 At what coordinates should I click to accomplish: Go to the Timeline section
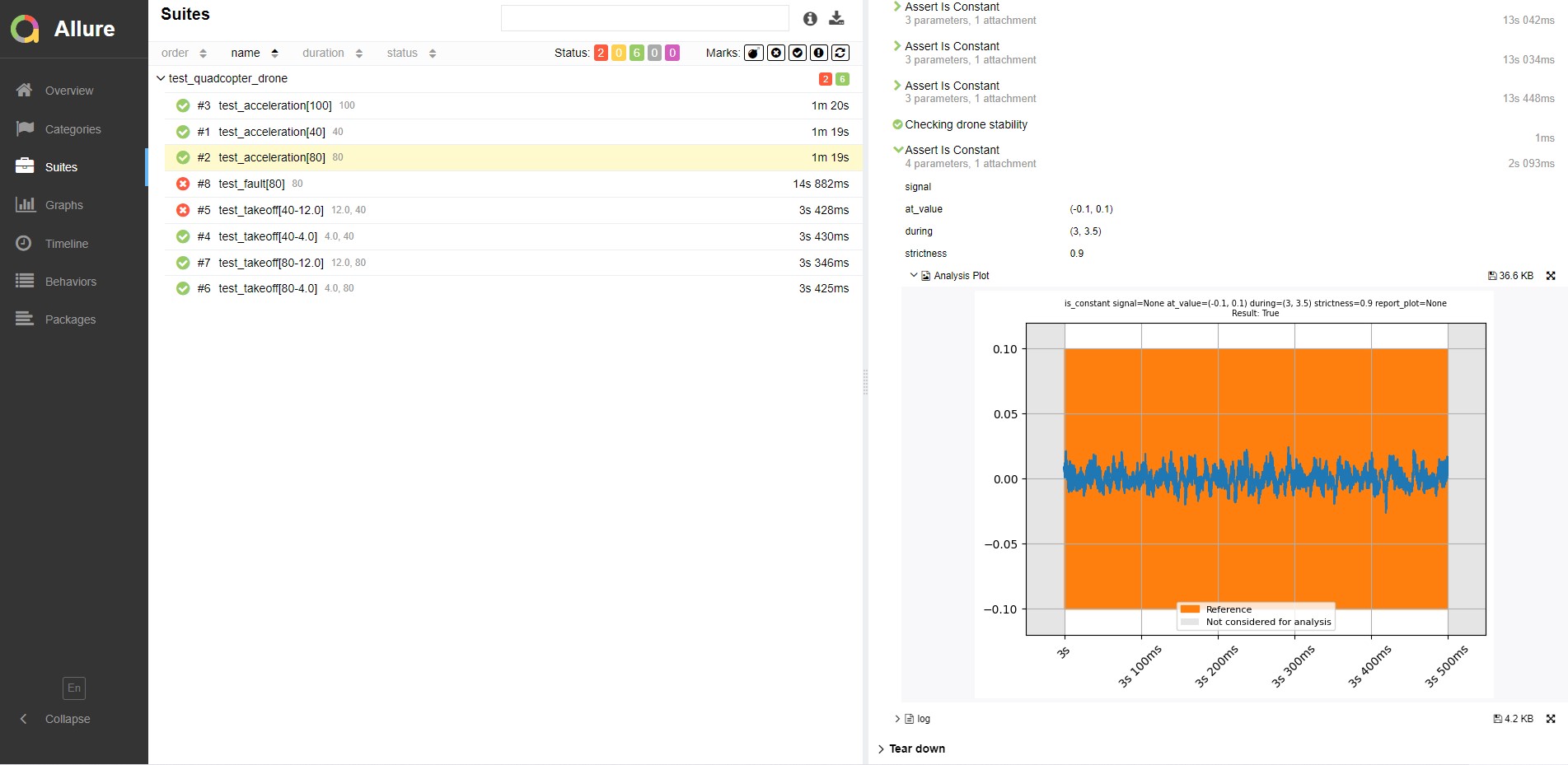66,244
